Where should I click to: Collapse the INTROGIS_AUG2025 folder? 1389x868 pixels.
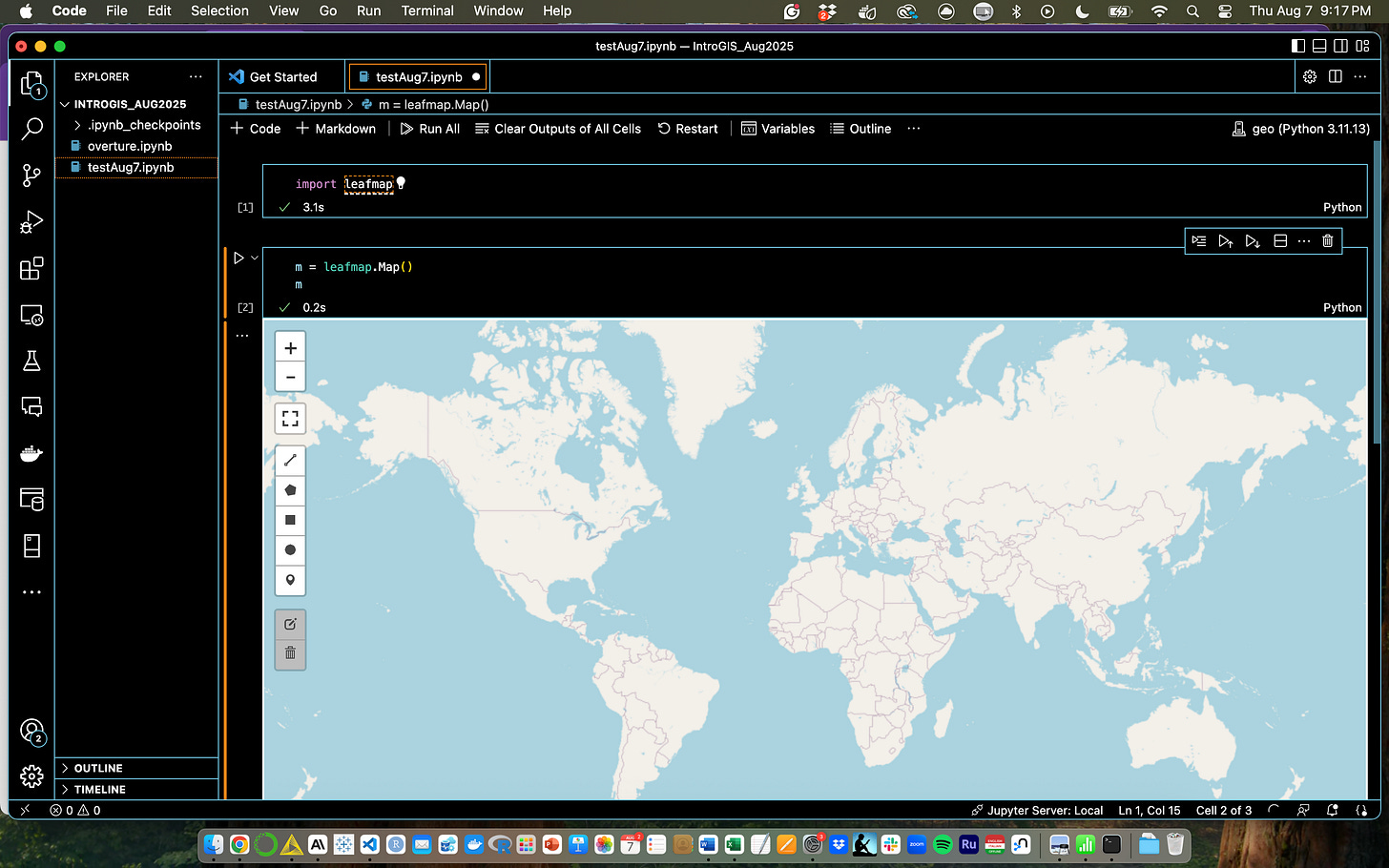pos(130,104)
